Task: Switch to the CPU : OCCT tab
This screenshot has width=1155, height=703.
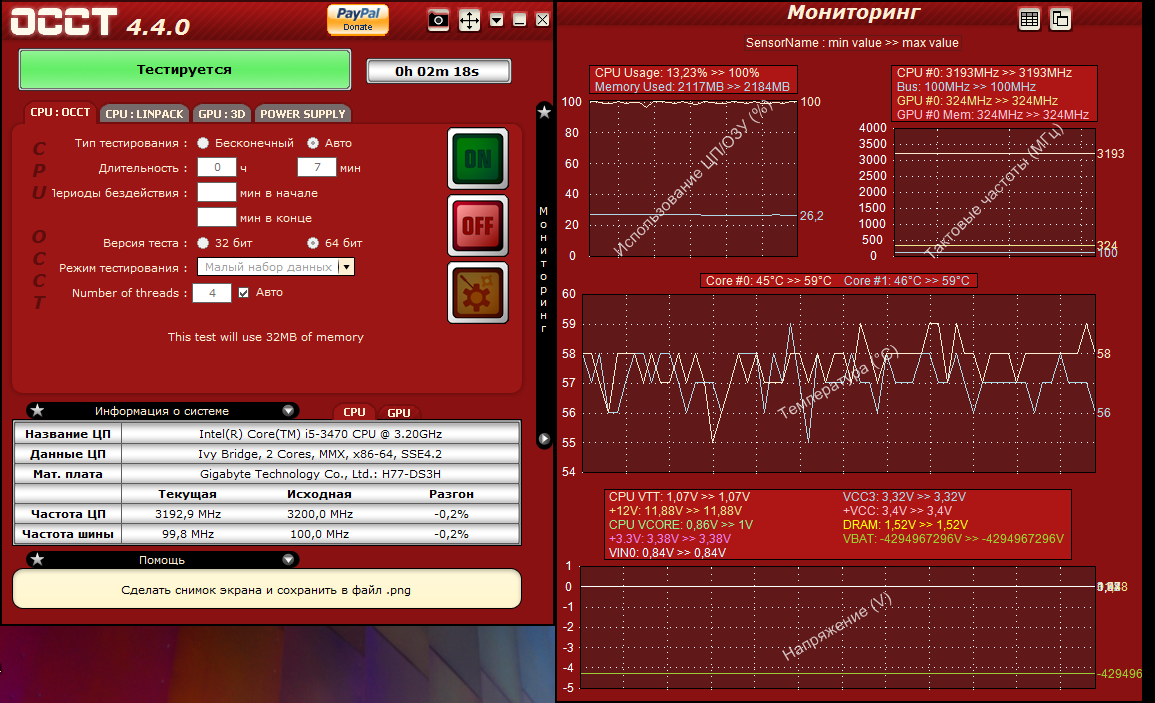Action: [x=60, y=112]
